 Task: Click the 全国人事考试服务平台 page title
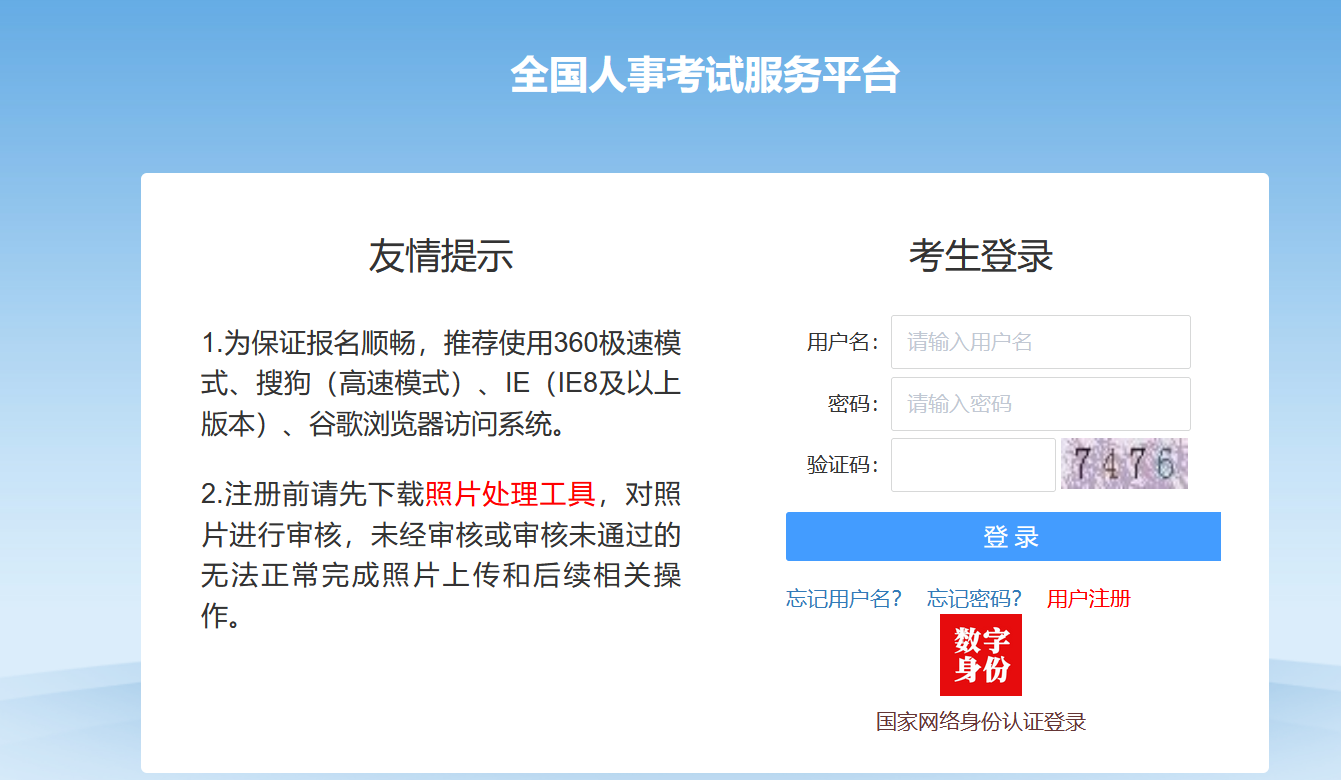coord(704,76)
